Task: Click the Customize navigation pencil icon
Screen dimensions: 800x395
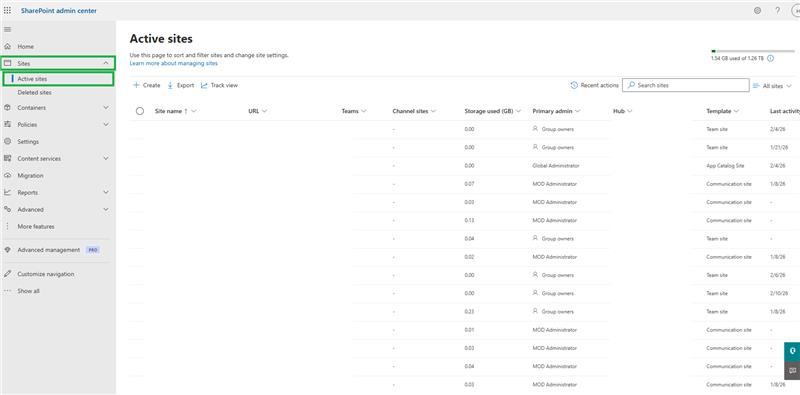Action: tap(7, 274)
